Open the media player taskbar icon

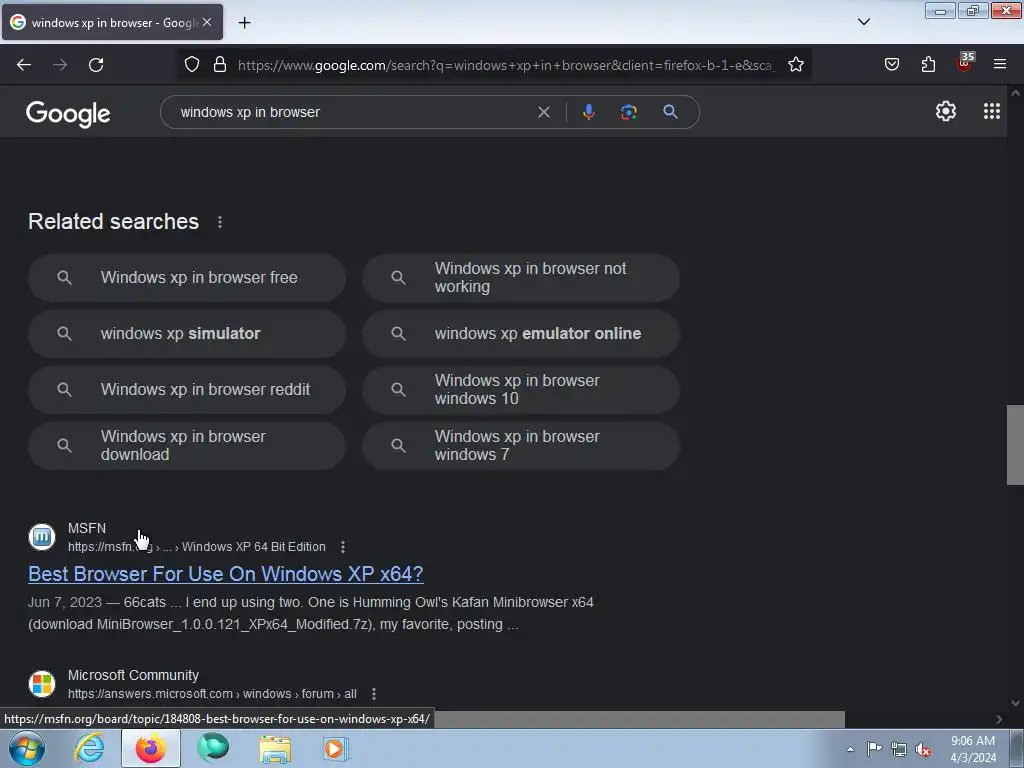tap(337, 748)
